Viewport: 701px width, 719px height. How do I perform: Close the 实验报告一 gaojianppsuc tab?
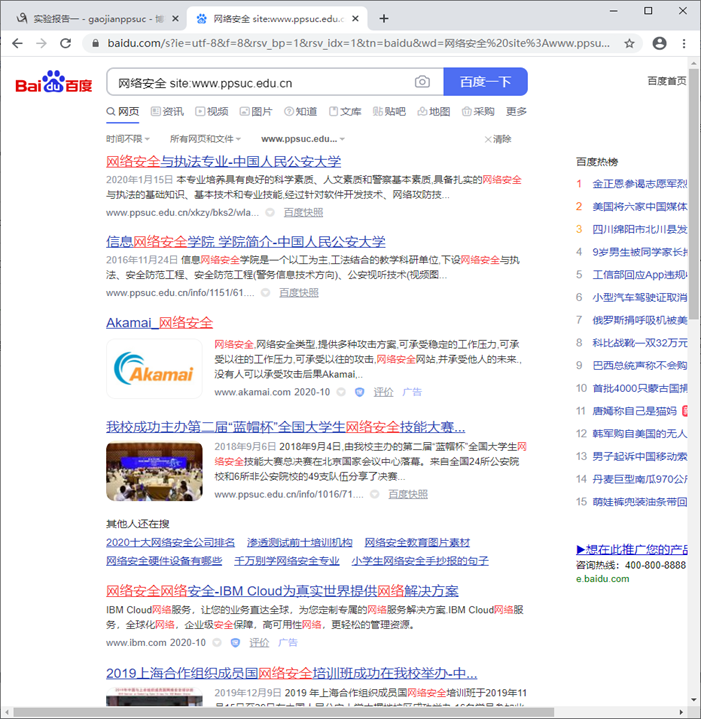point(175,19)
